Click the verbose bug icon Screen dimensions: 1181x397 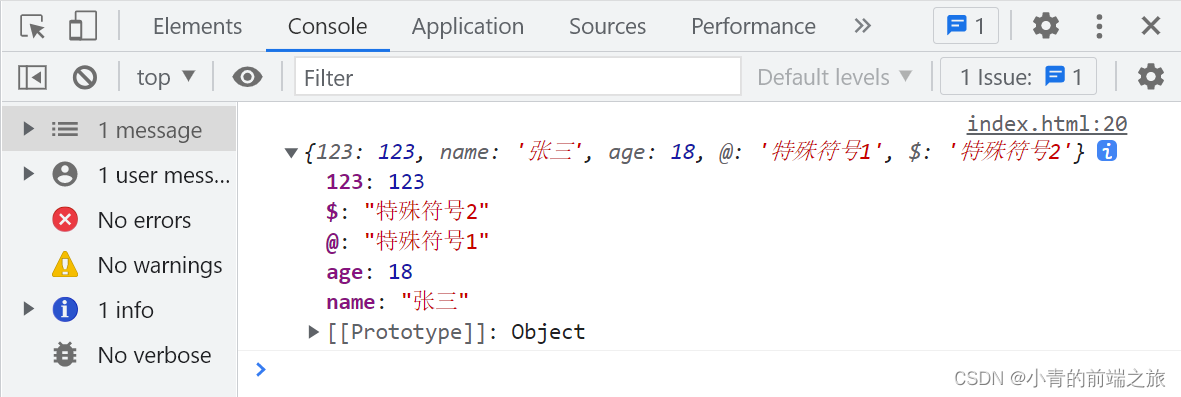[65, 355]
